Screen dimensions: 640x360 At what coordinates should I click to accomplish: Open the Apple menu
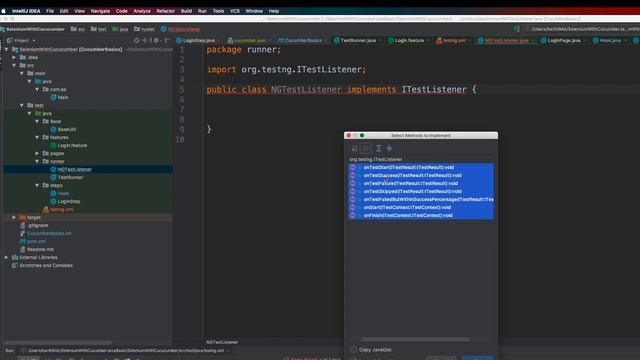[x=4, y=11]
